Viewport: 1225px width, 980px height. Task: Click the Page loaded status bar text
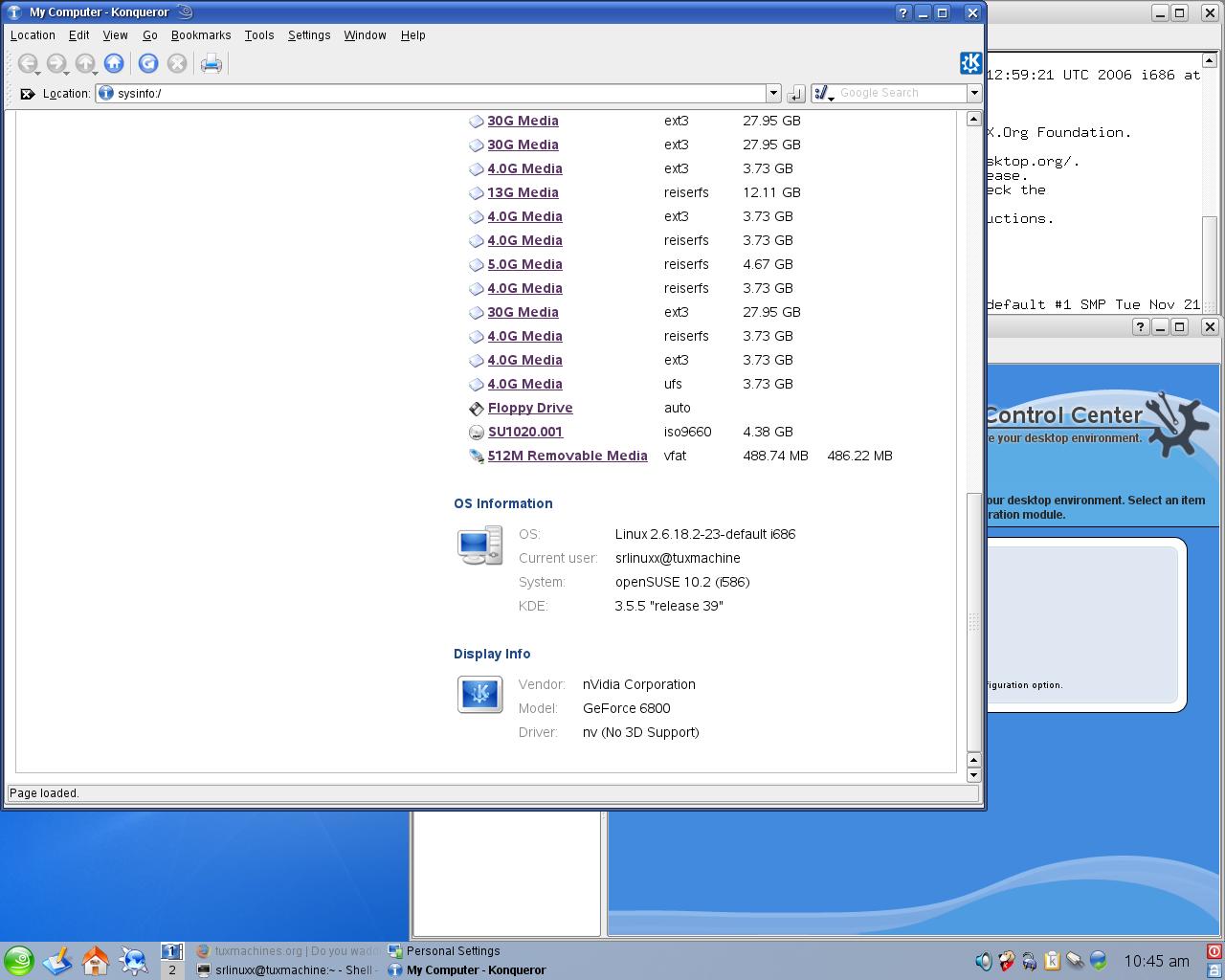(x=44, y=793)
